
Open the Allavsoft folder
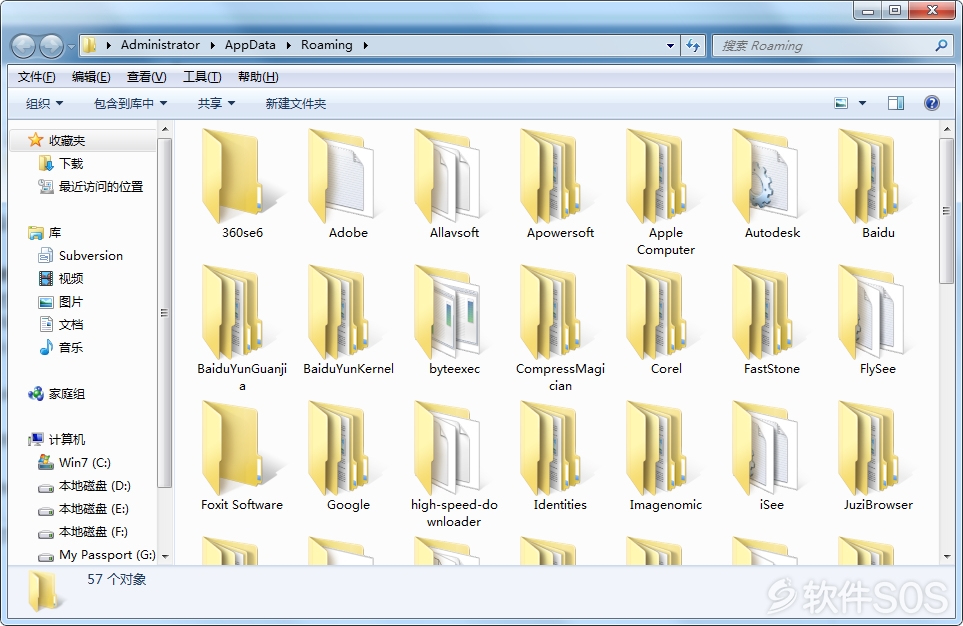pyautogui.click(x=454, y=184)
